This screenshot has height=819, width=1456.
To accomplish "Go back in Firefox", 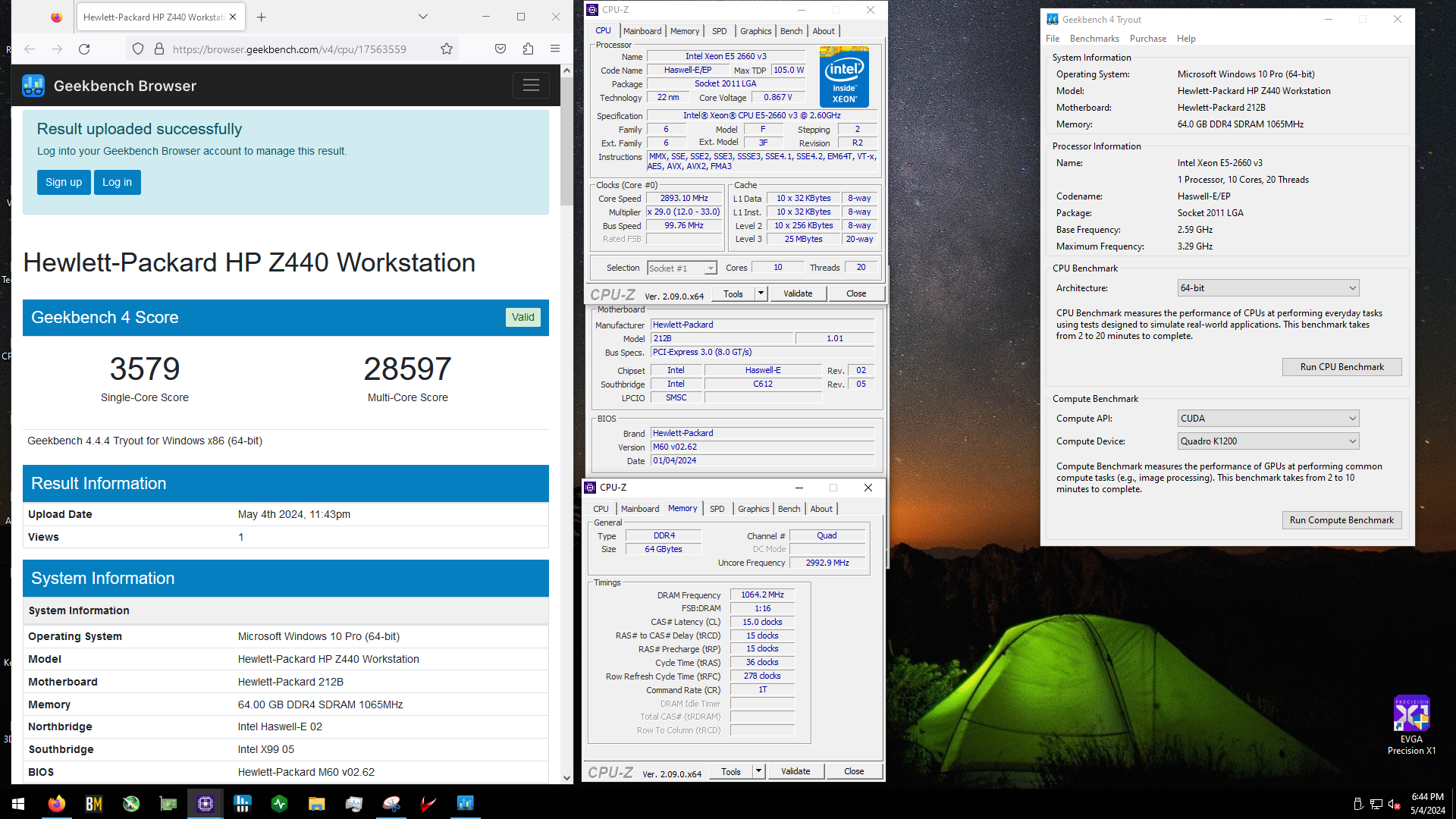I will (30, 49).
